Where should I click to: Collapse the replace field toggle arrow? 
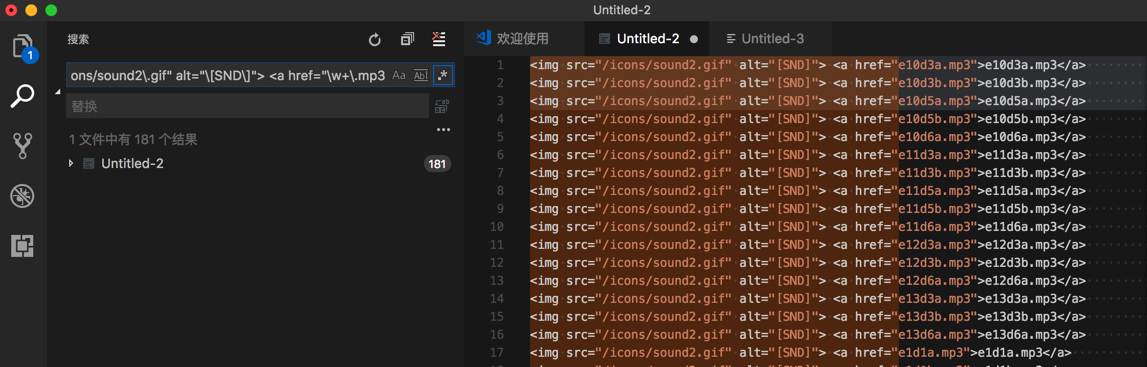[58, 91]
